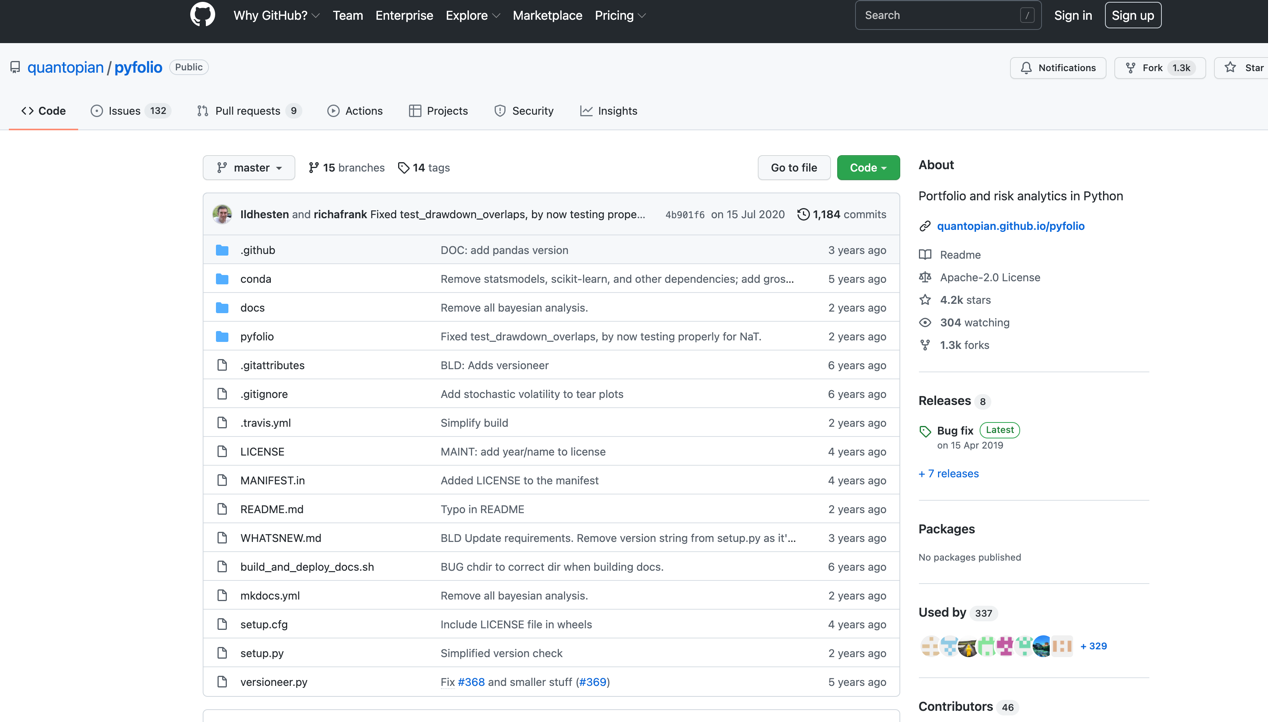1271x727 pixels.
Task: Open the Actions tab
Action: click(355, 111)
